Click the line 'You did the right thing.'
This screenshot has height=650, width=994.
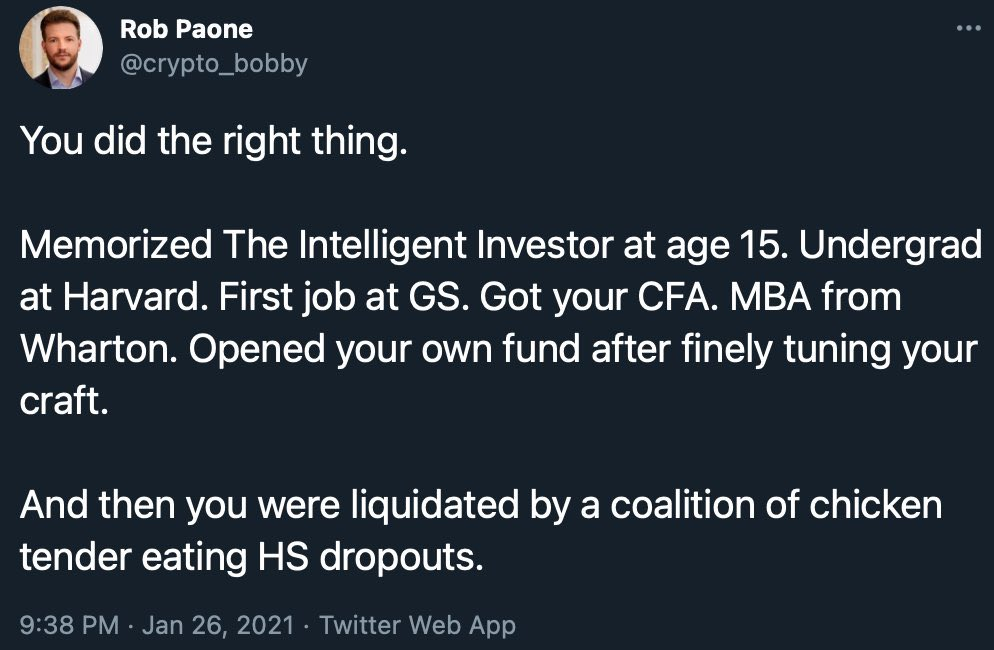214,141
